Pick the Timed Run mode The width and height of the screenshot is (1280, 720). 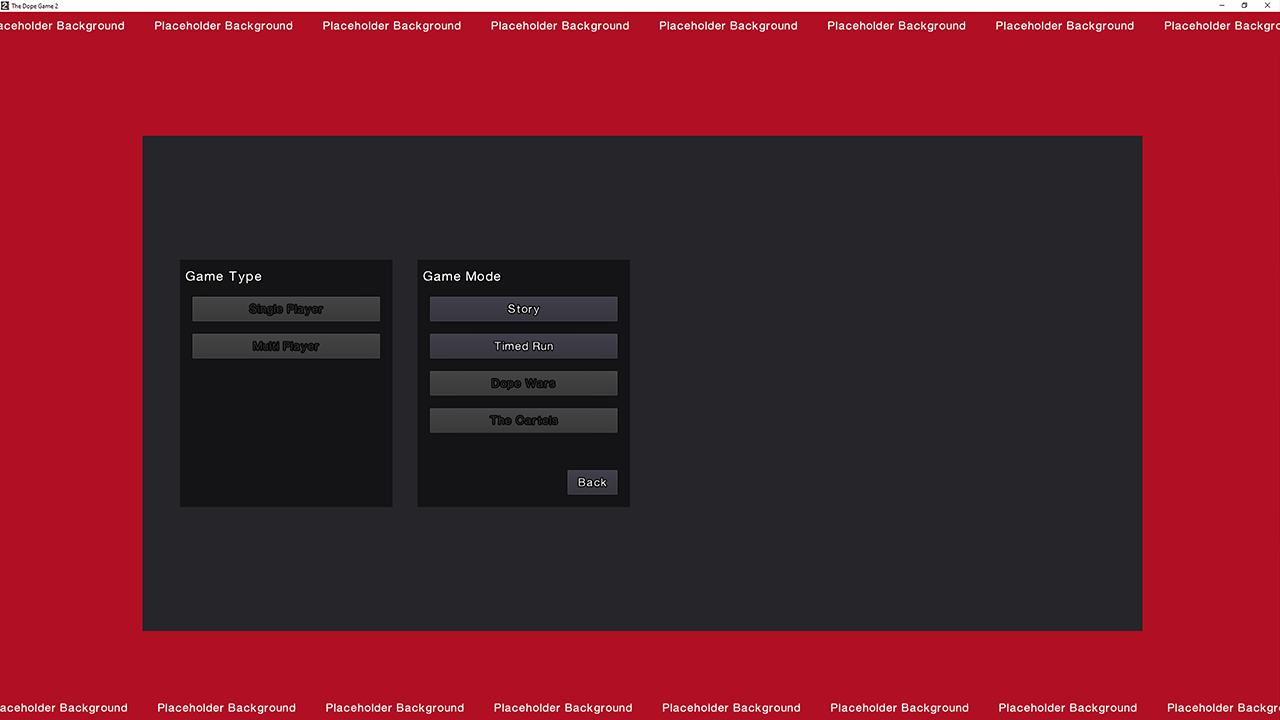coord(523,346)
